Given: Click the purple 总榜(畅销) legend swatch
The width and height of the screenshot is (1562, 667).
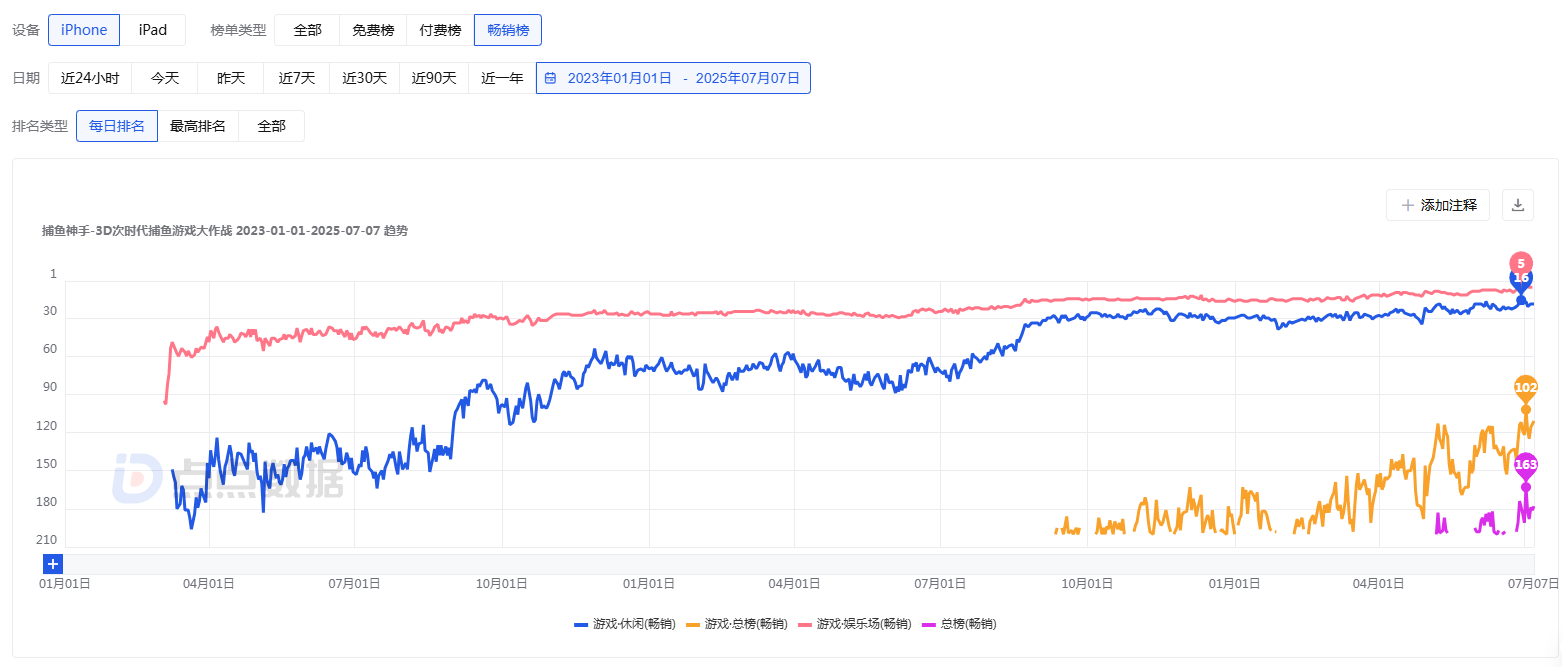Looking at the screenshot, I should [x=929, y=624].
